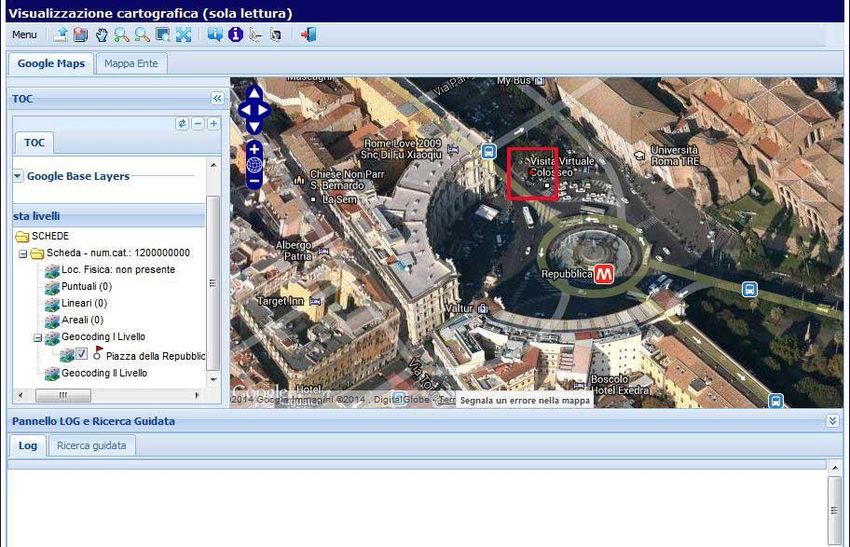Click the greyed pointer selection tool icon
The width and height of the screenshot is (850, 547).
pos(255,35)
